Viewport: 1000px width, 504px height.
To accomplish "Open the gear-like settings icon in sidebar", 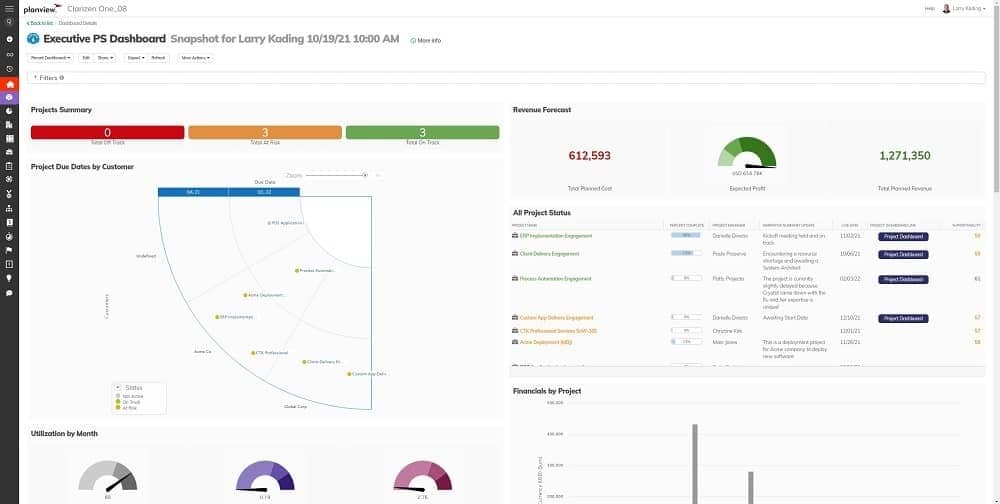I will click(x=9, y=180).
